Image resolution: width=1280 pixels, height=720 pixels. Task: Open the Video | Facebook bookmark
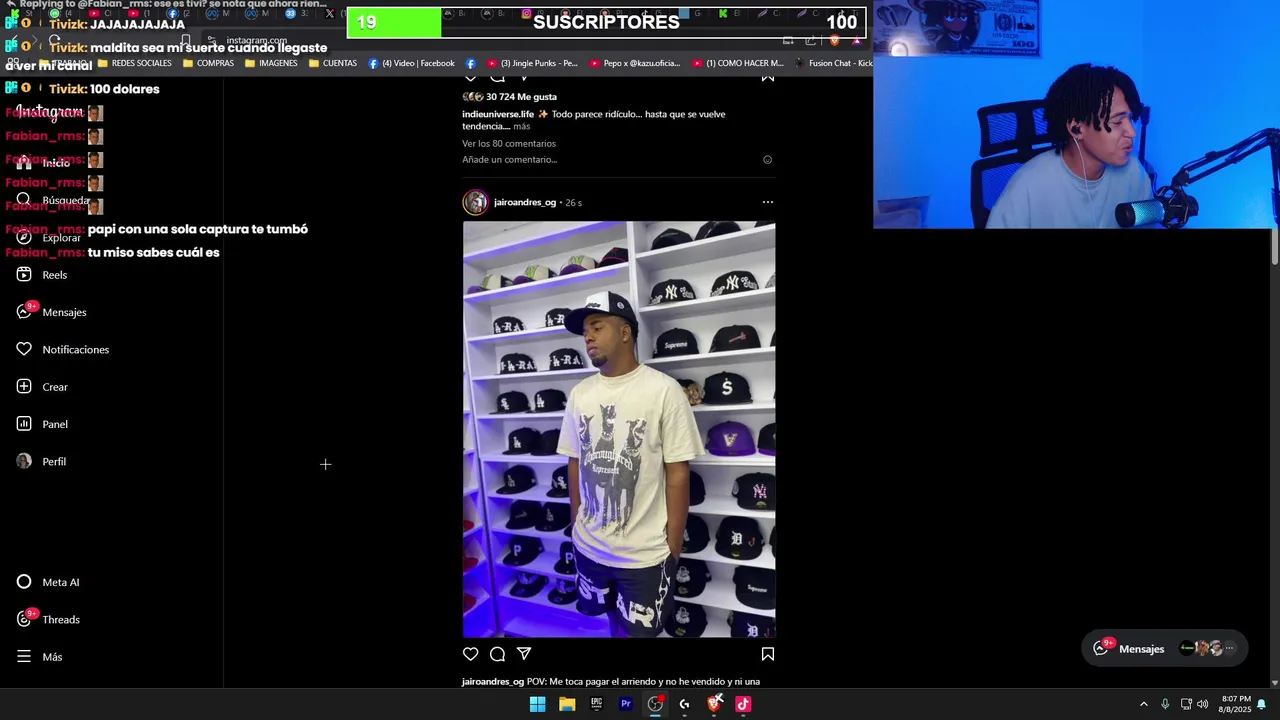click(411, 63)
